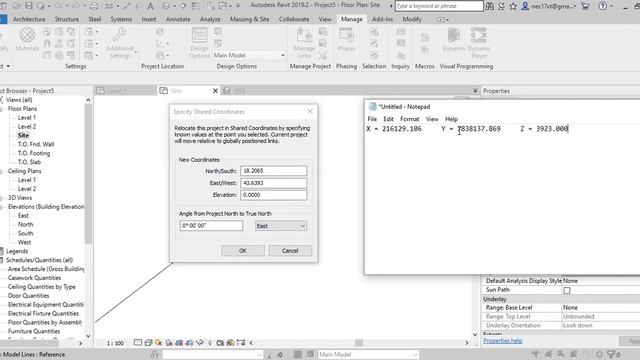Click the East/West coordinate field

point(273,183)
